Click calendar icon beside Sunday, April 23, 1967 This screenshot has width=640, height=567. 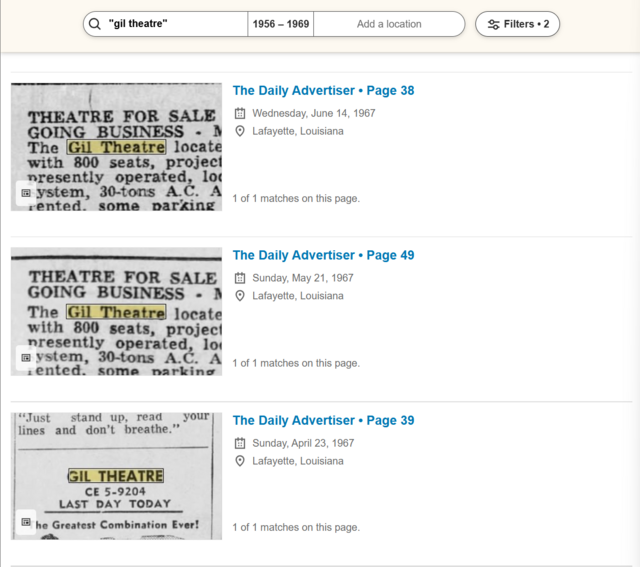[240, 443]
